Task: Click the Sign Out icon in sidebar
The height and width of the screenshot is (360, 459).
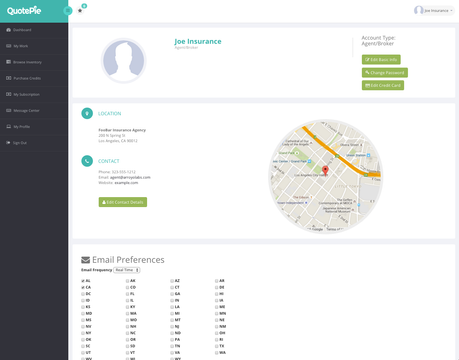Action: click(8, 143)
